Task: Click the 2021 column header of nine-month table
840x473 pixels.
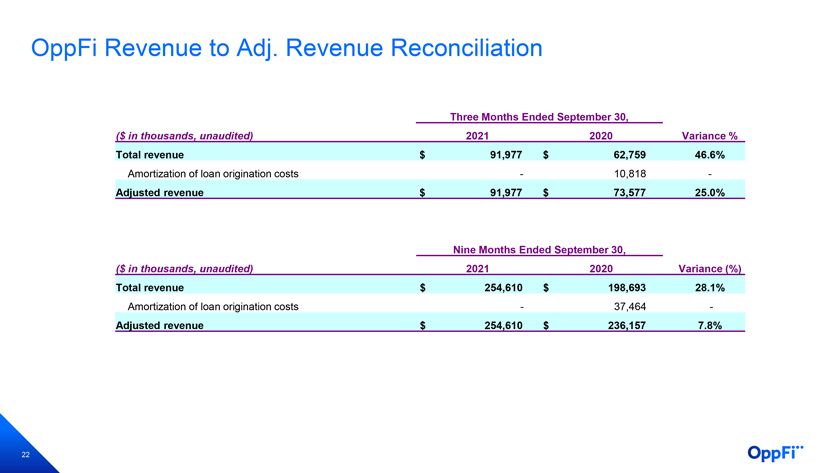Action: click(477, 269)
